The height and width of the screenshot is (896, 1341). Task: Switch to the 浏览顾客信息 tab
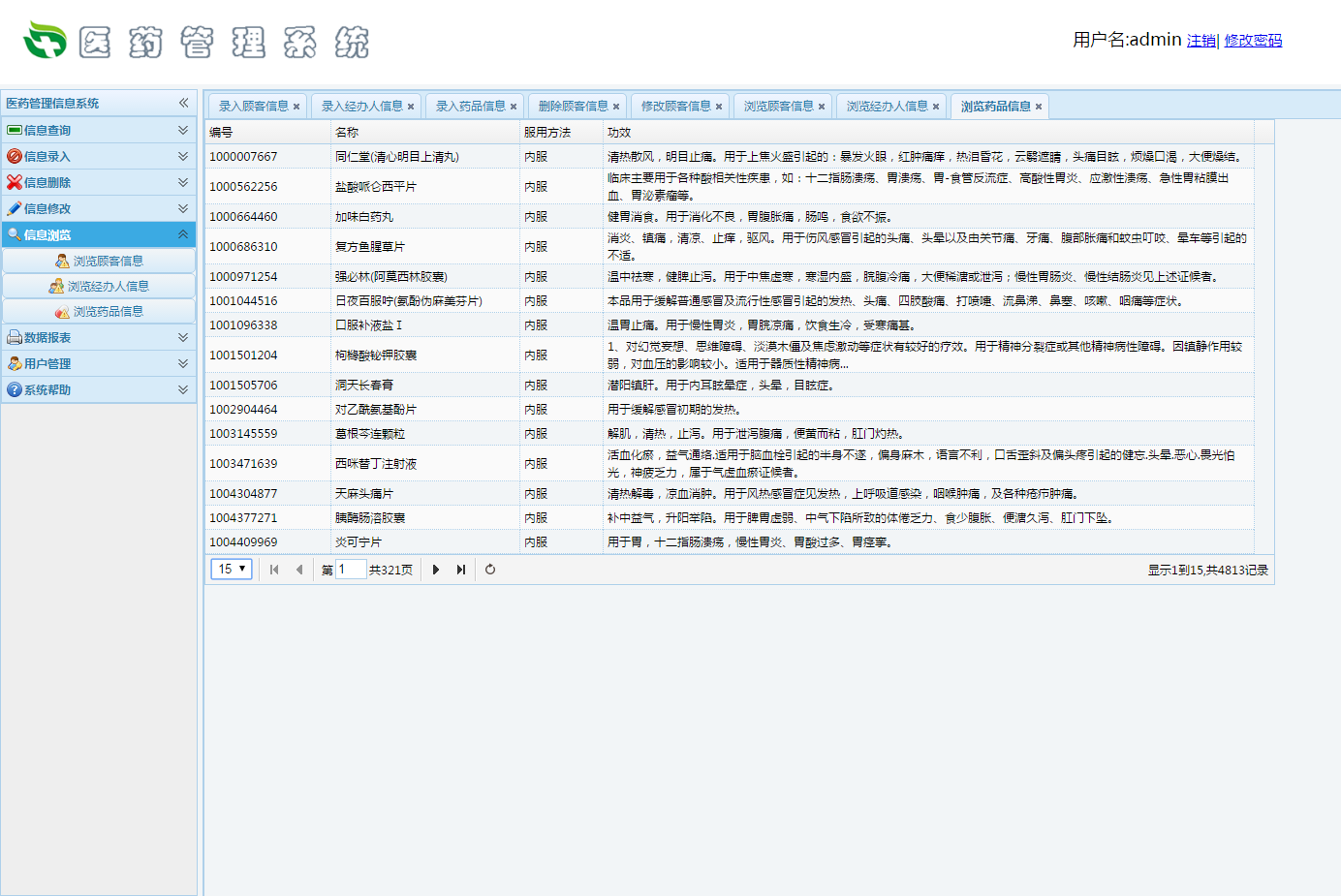(778, 107)
